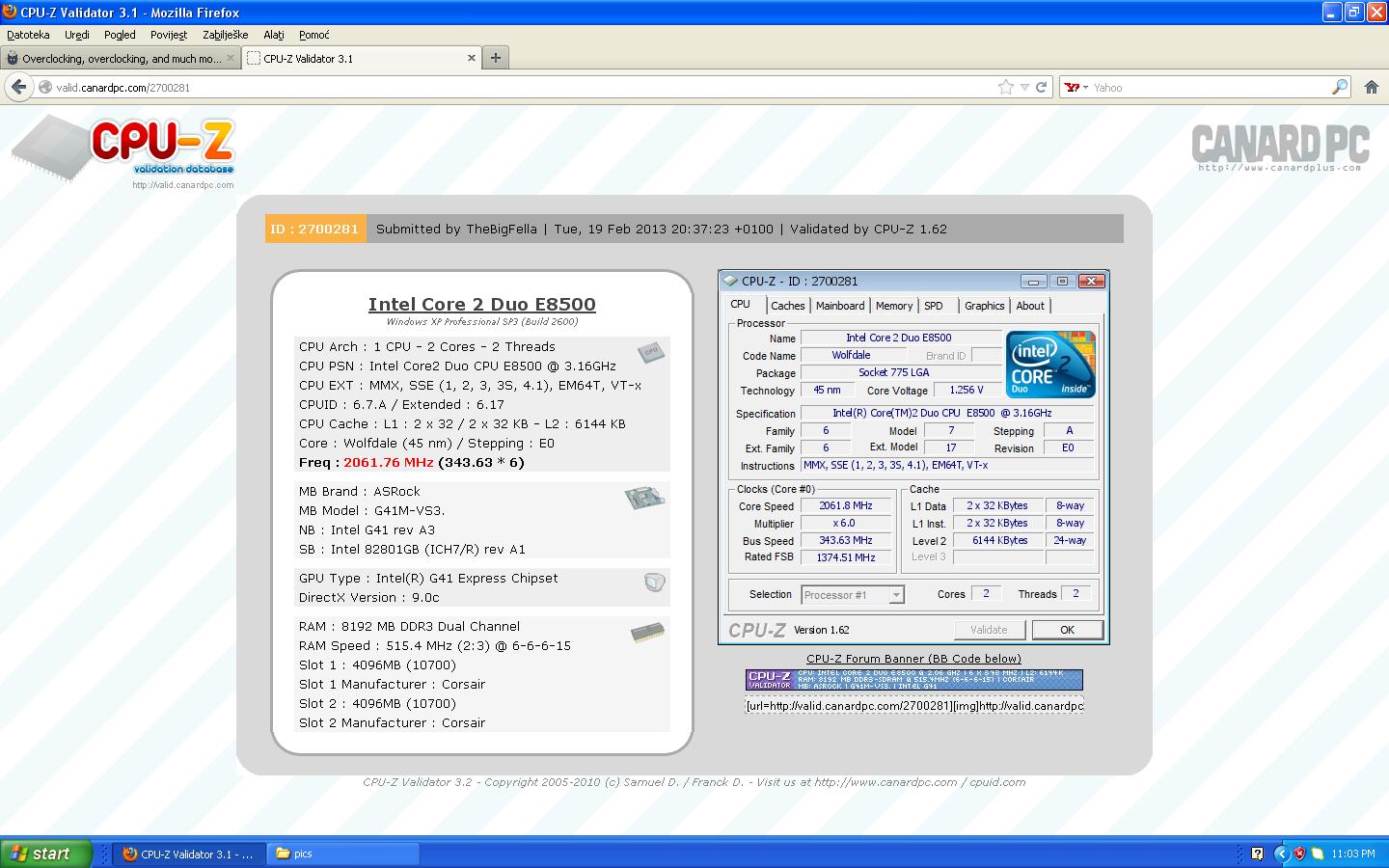Image resolution: width=1389 pixels, height=868 pixels.
Task: Open the Yahoo search engine dropdown
Action: click(1076, 87)
